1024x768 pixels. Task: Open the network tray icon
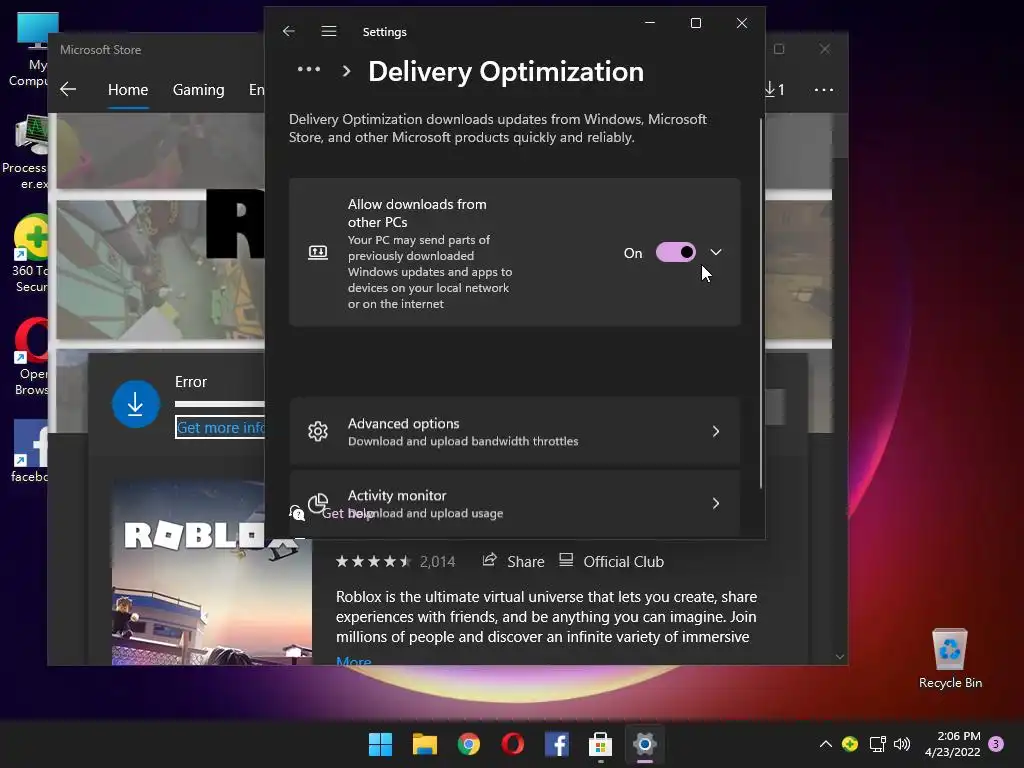[877, 744]
